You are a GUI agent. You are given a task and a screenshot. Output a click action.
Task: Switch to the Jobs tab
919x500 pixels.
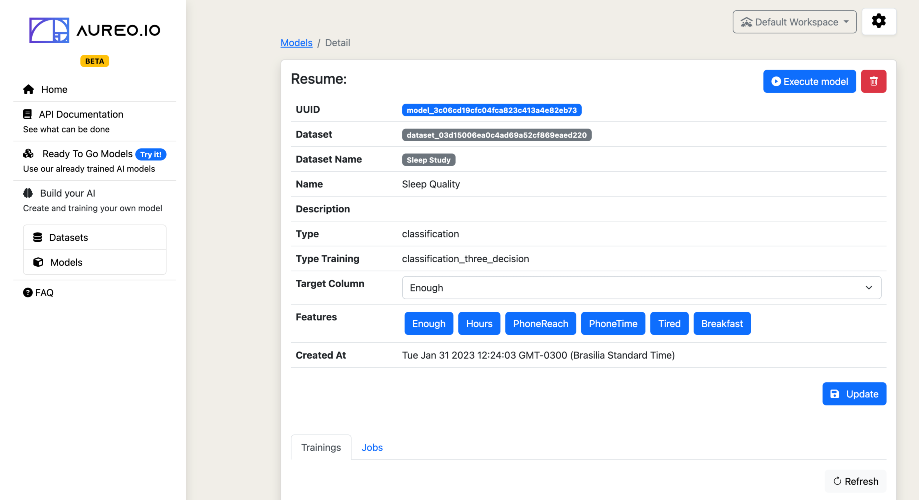coord(372,447)
